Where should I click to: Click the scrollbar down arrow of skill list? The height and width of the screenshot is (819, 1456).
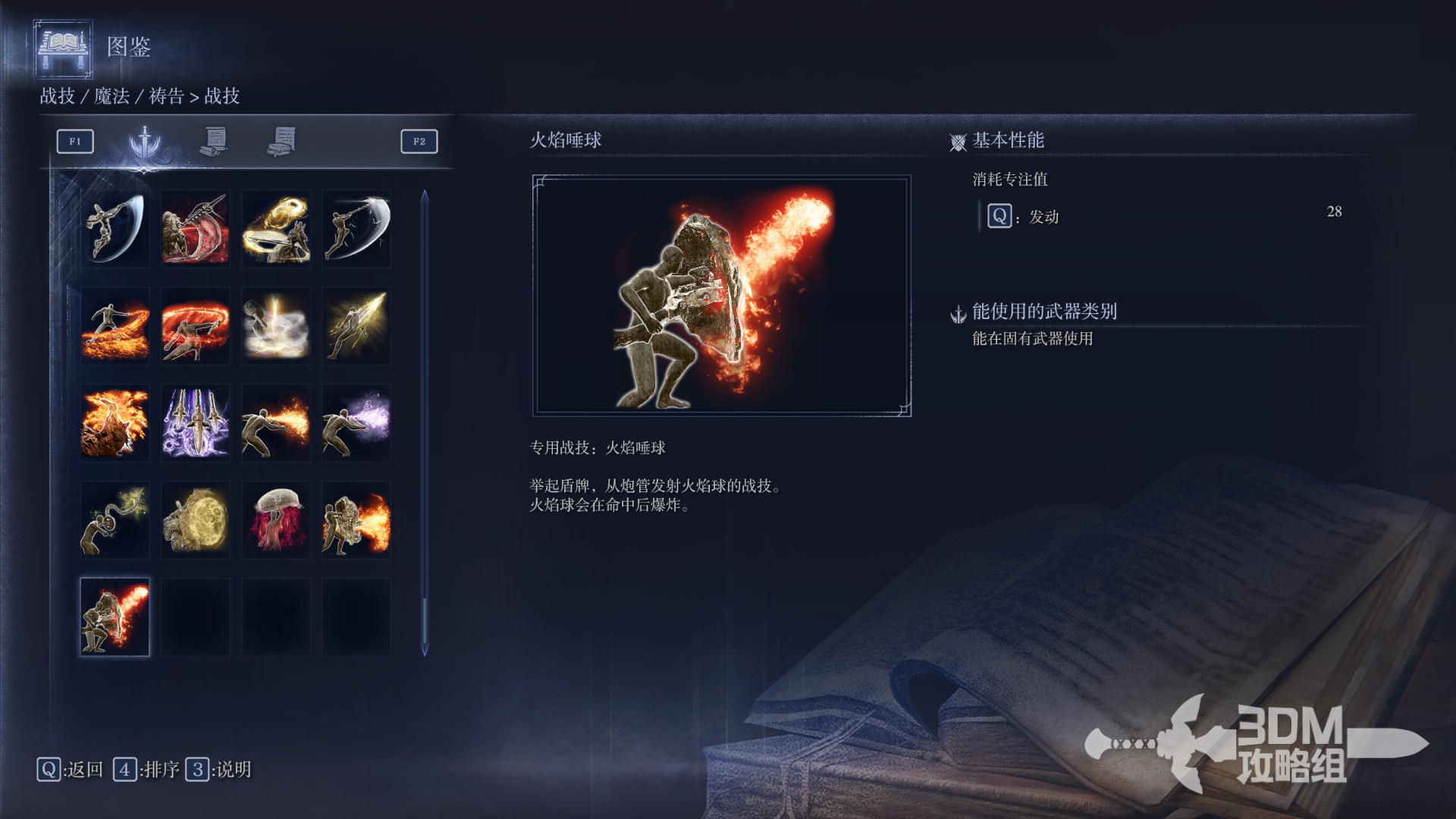coord(425,650)
